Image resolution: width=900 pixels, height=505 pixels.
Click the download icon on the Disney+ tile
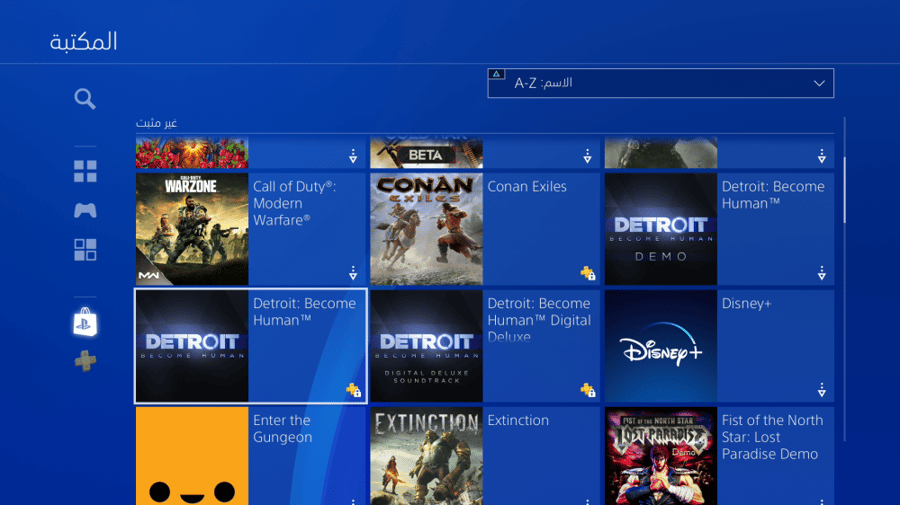pyautogui.click(x=821, y=390)
